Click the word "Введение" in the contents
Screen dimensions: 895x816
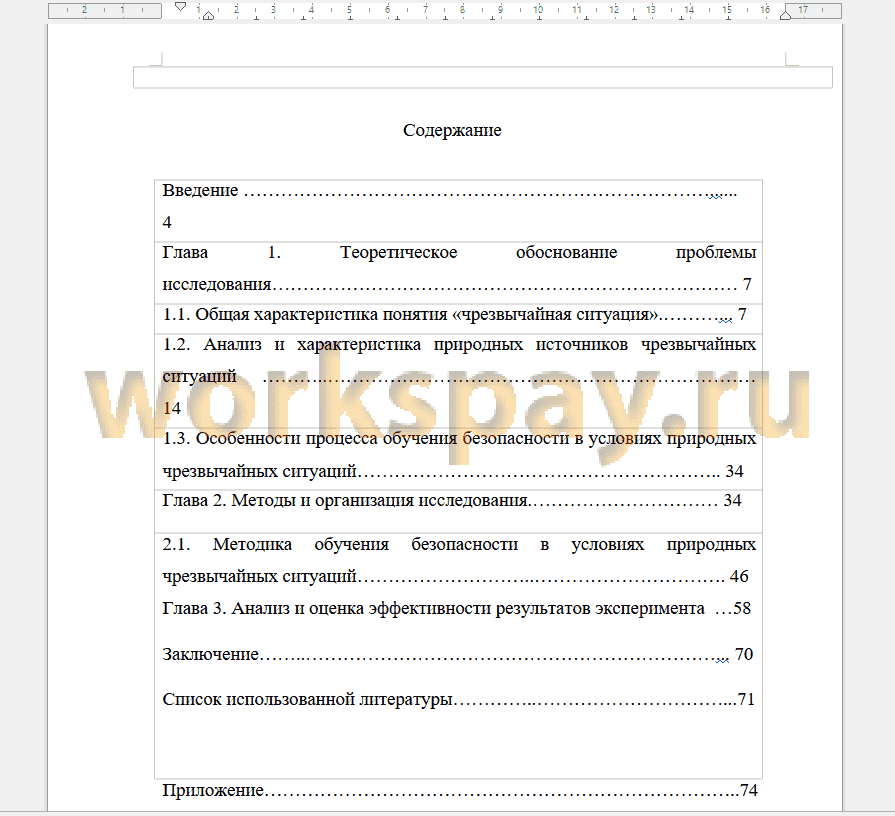[200, 190]
